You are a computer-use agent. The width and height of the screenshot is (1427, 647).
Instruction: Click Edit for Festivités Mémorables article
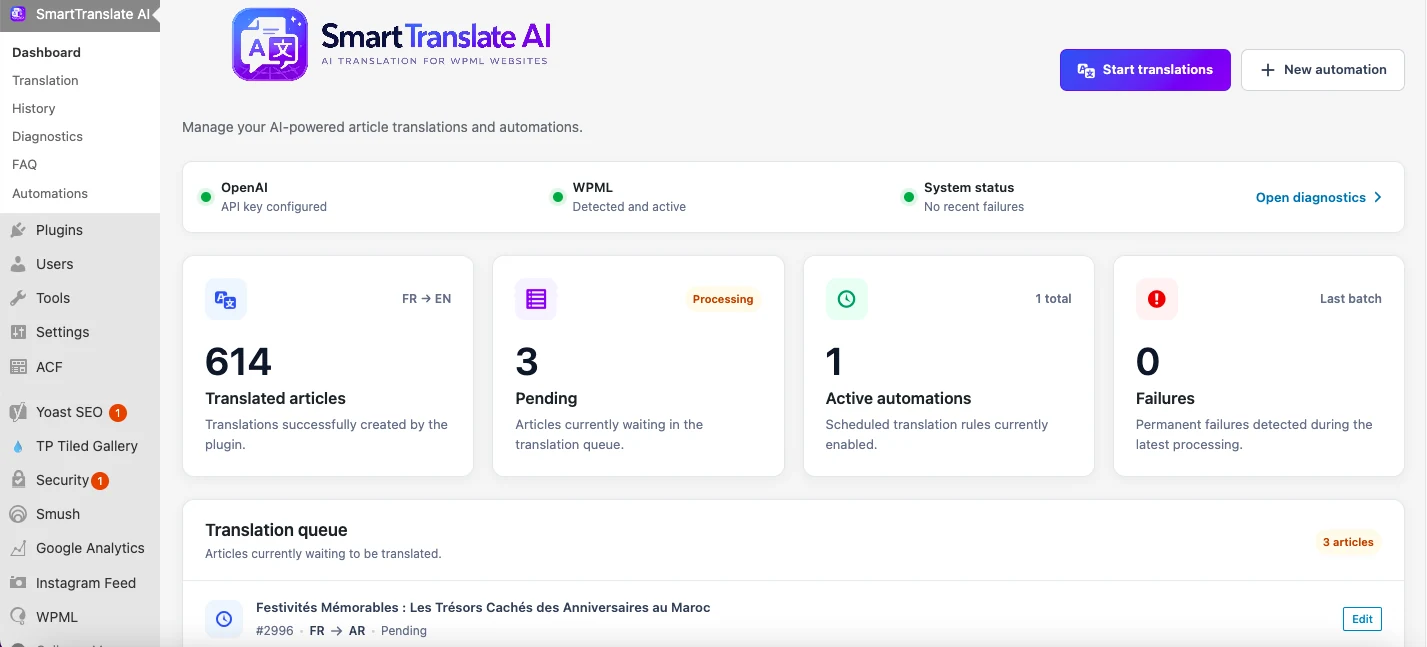pyautogui.click(x=1362, y=619)
